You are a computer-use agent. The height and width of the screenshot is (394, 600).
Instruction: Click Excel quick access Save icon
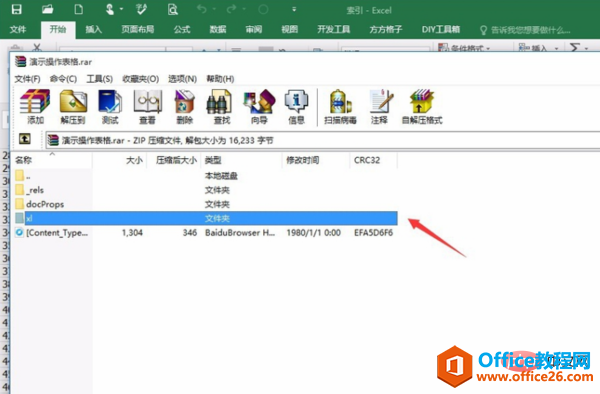pos(16,9)
